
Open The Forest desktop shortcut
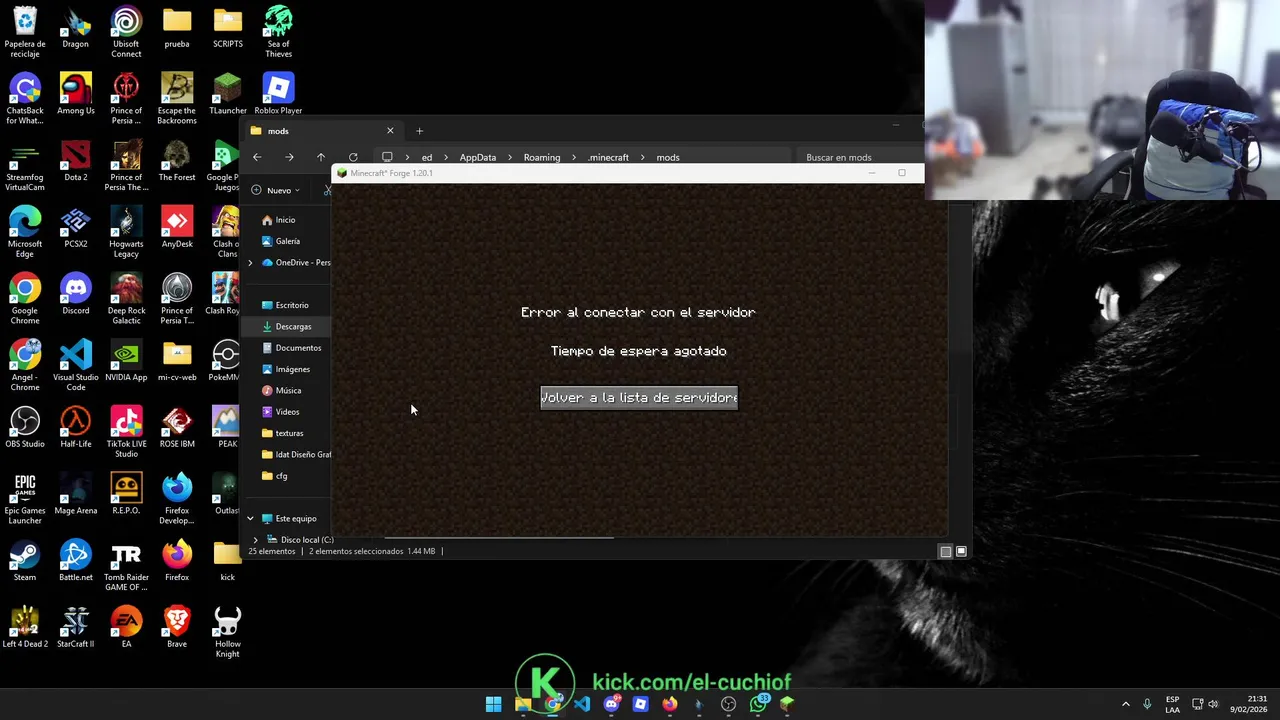[177, 161]
